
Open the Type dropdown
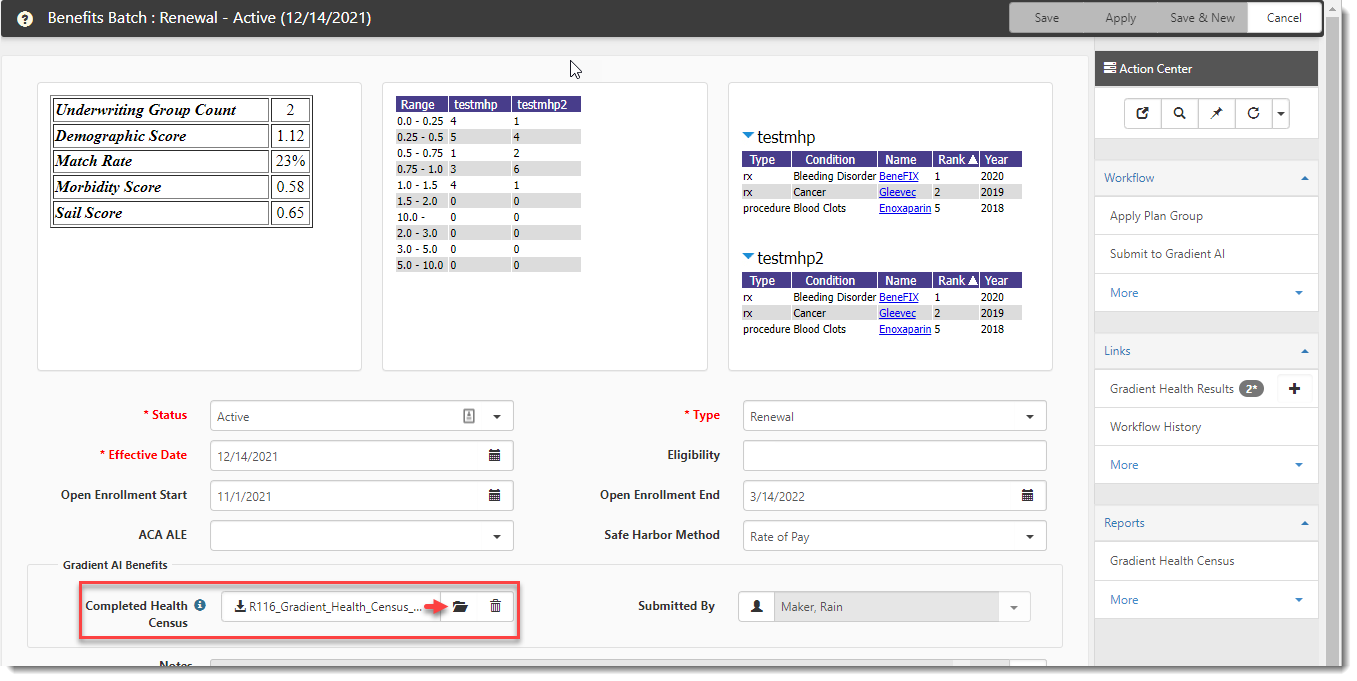click(x=1030, y=417)
